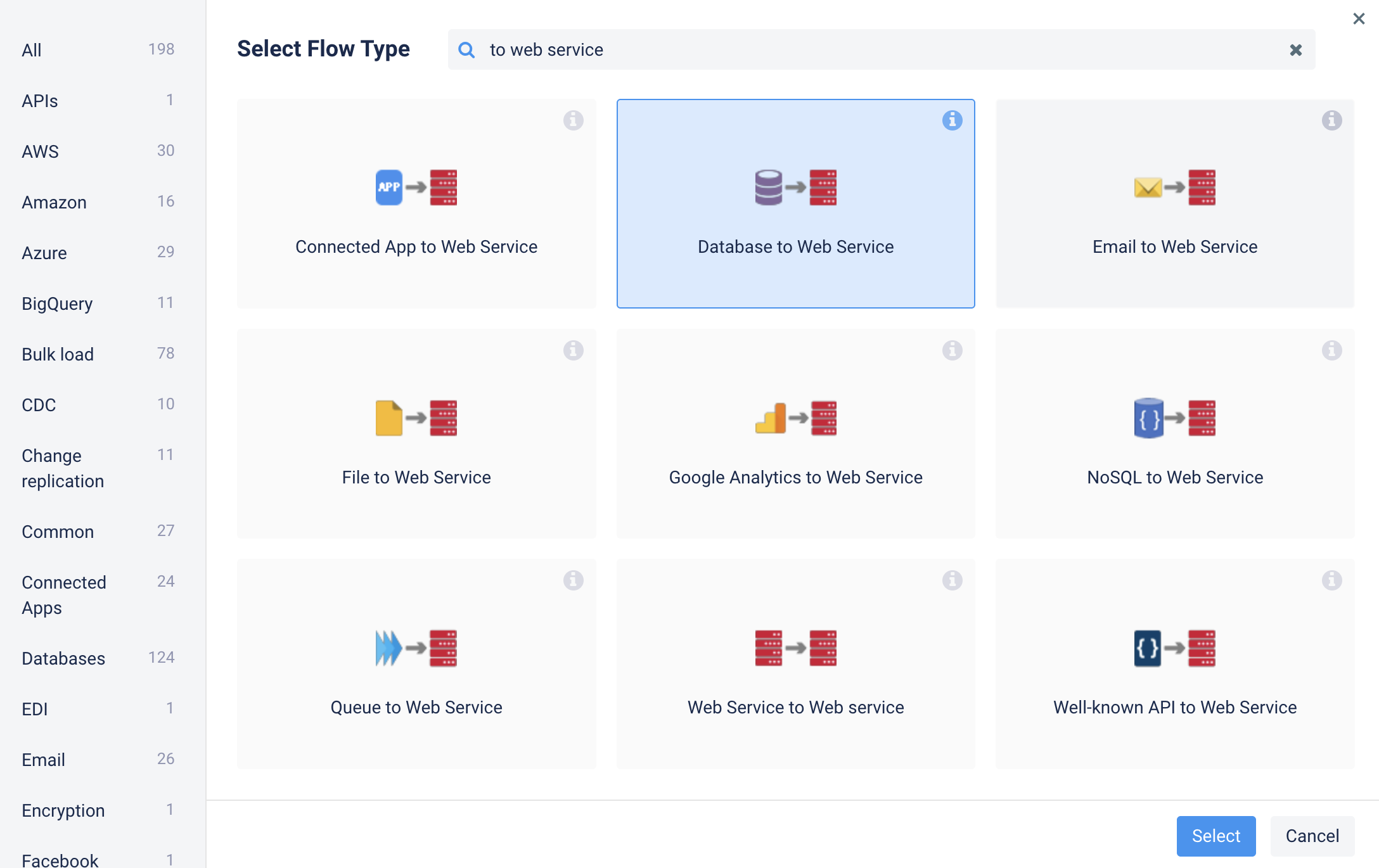Image resolution: width=1379 pixels, height=868 pixels.
Task: Open the Connected Apps category
Action: (x=63, y=596)
